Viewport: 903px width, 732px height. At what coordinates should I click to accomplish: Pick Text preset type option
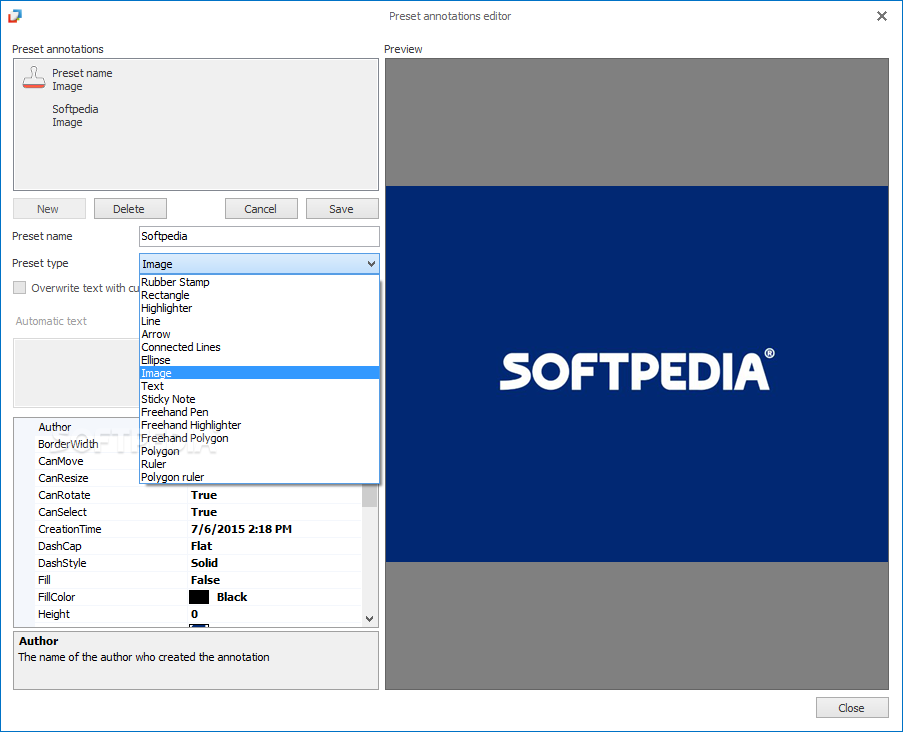point(259,386)
